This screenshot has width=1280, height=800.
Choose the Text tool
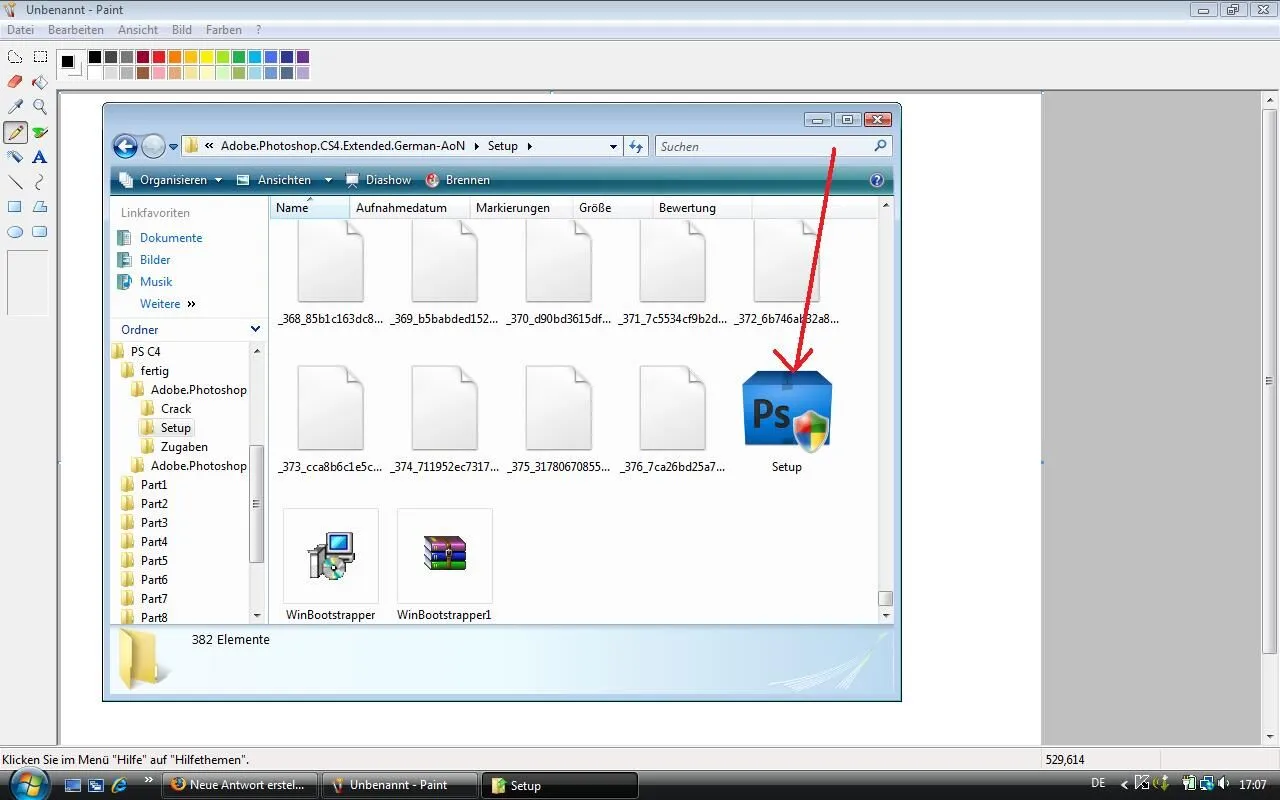[x=40, y=157]
